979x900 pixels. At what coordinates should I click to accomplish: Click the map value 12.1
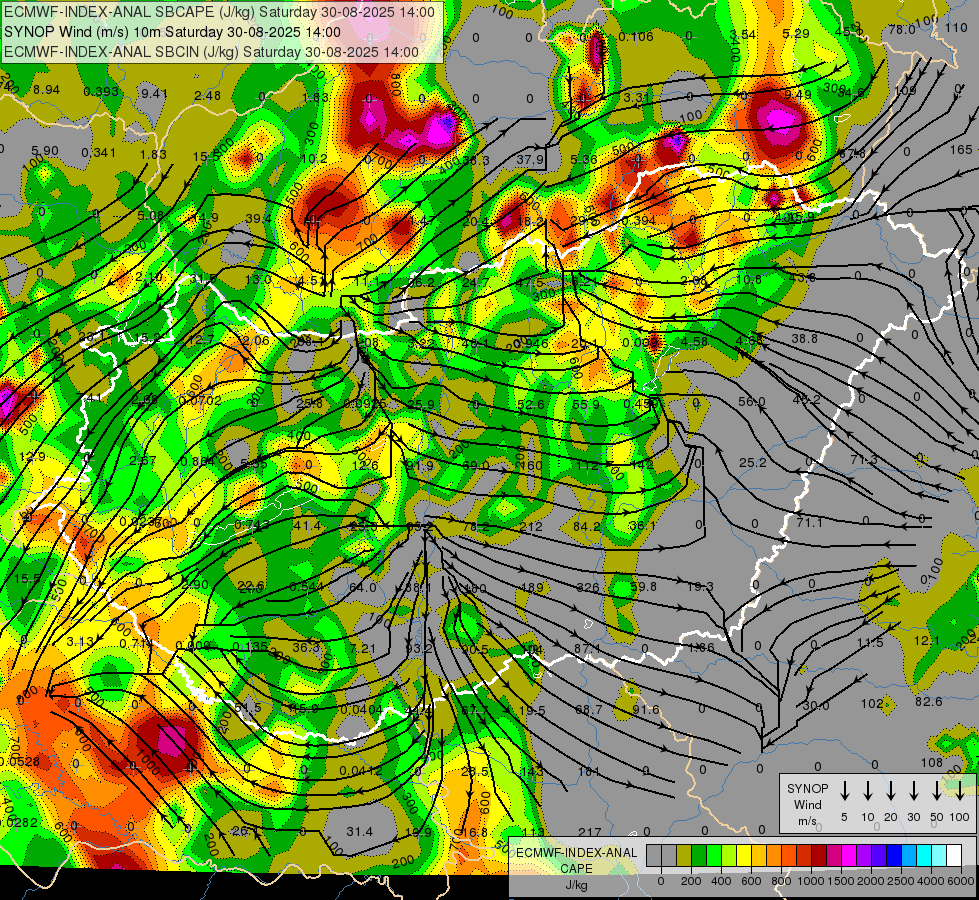coord(927,641)
